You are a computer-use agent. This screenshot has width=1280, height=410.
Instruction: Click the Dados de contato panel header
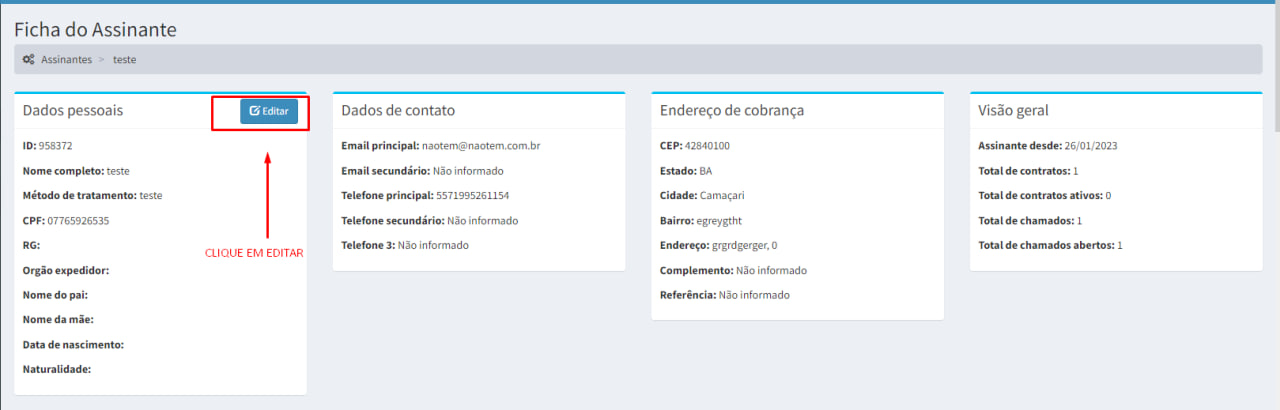point(398,111)
